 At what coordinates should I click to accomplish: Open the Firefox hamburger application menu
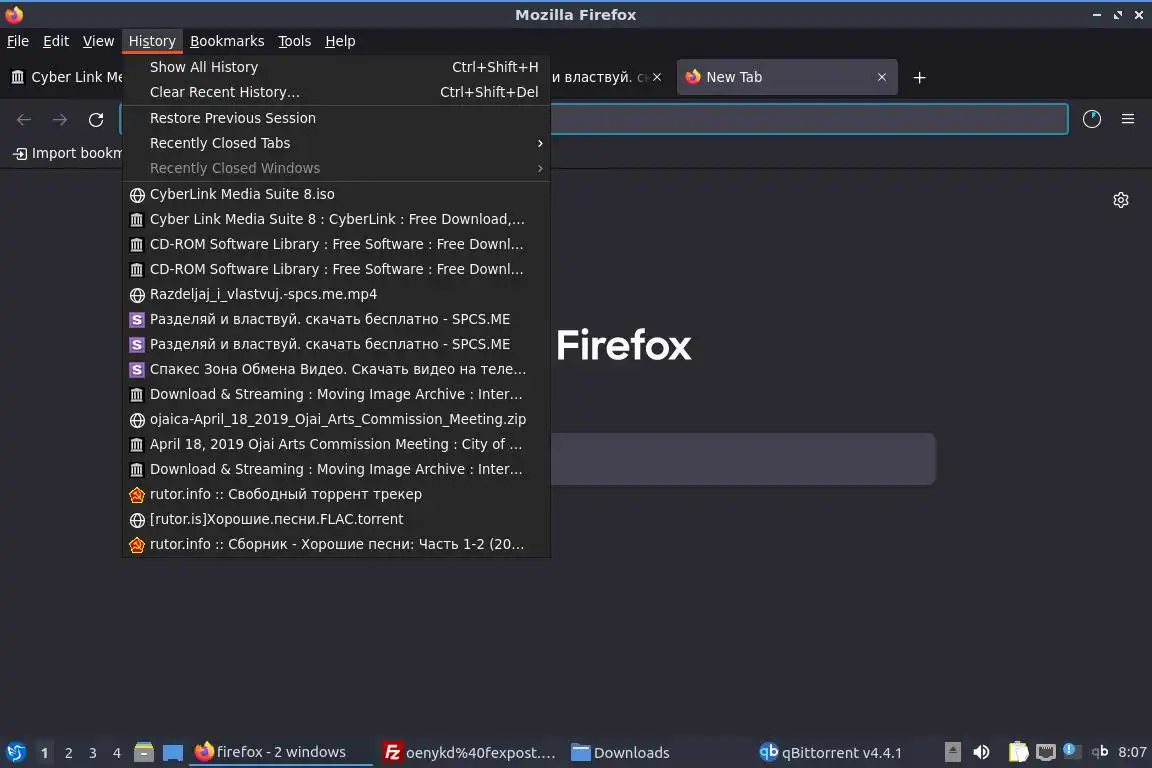coord(1128,119)
